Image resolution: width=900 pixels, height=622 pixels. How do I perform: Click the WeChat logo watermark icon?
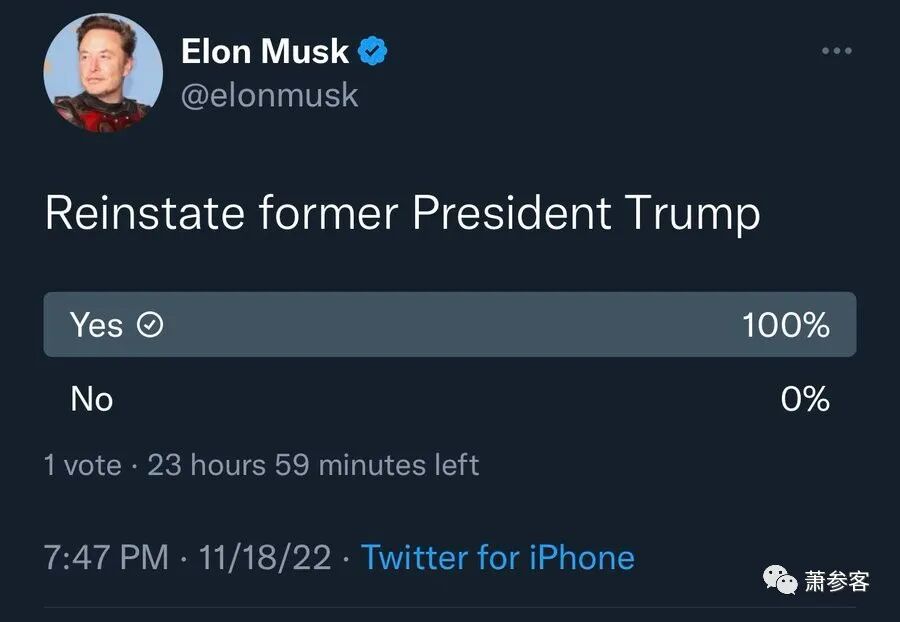tap(782, 580)
